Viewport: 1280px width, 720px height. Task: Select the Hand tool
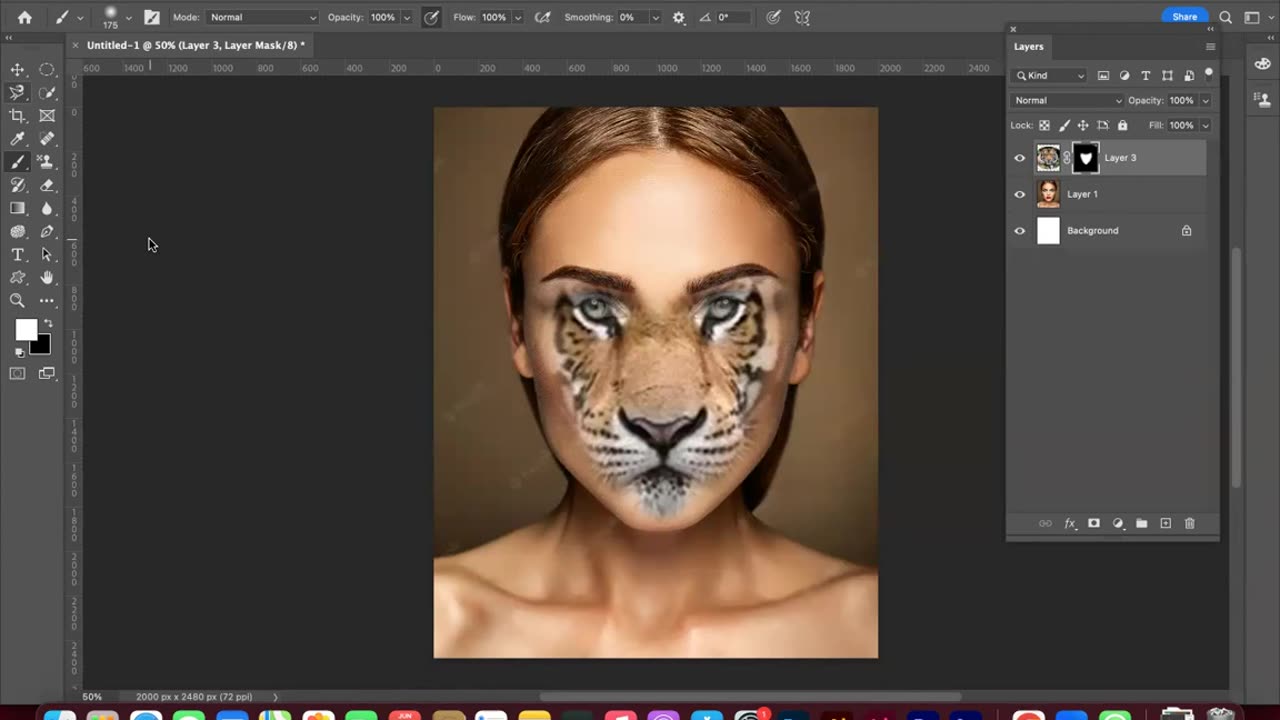[x=47, y=278]
